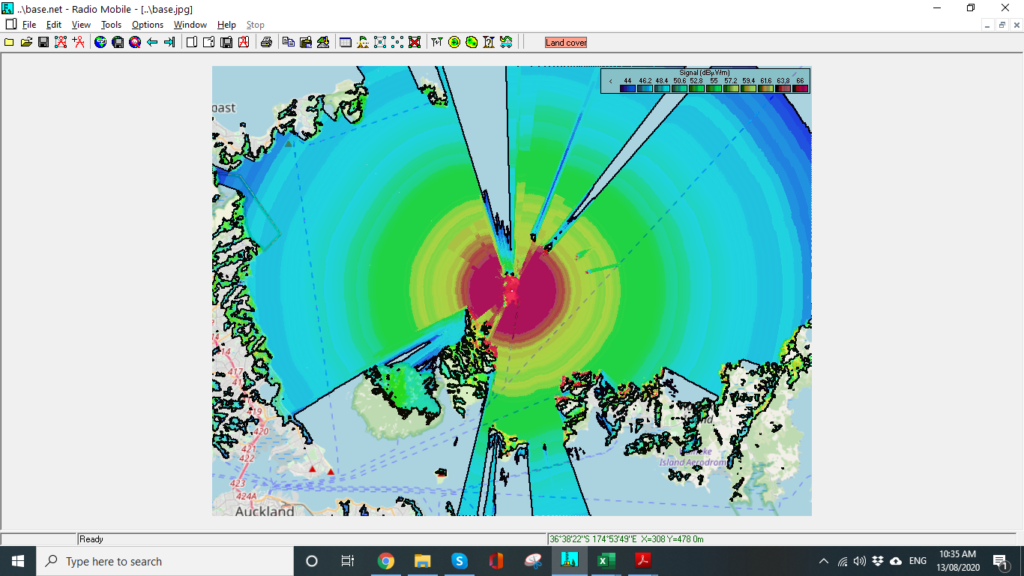Click the Type here to search box

(165, 561)
